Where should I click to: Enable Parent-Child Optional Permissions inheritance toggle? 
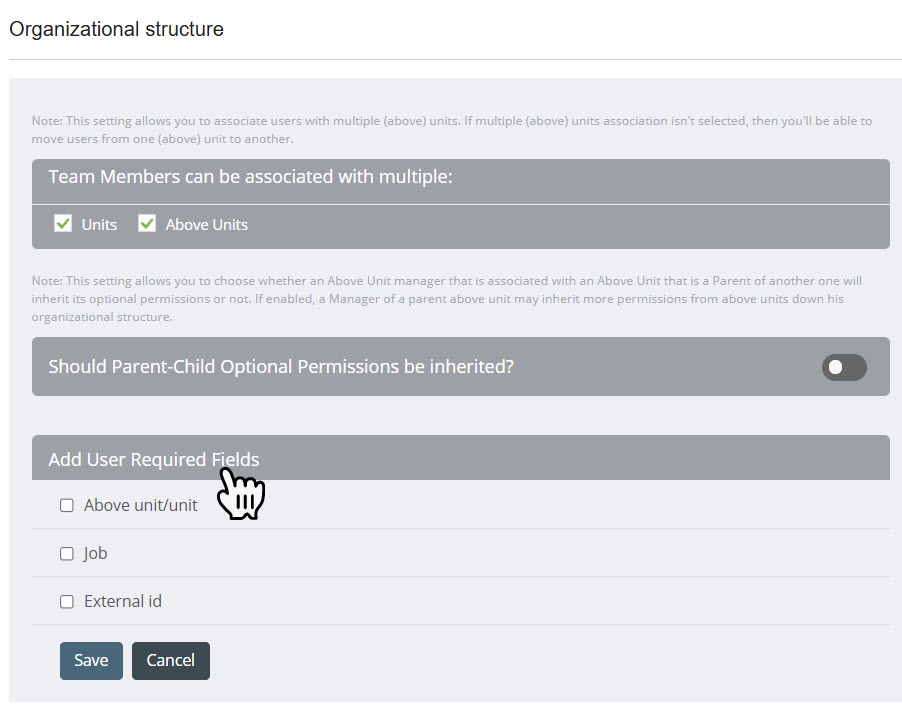pyautogui.click(x=844, y=367)
